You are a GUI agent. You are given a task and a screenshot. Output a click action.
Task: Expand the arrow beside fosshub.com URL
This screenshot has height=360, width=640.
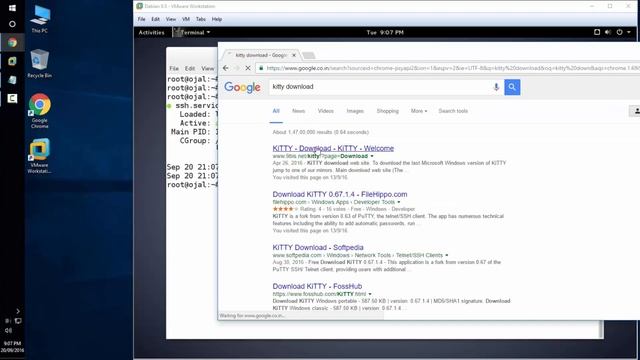coord(370,294)
